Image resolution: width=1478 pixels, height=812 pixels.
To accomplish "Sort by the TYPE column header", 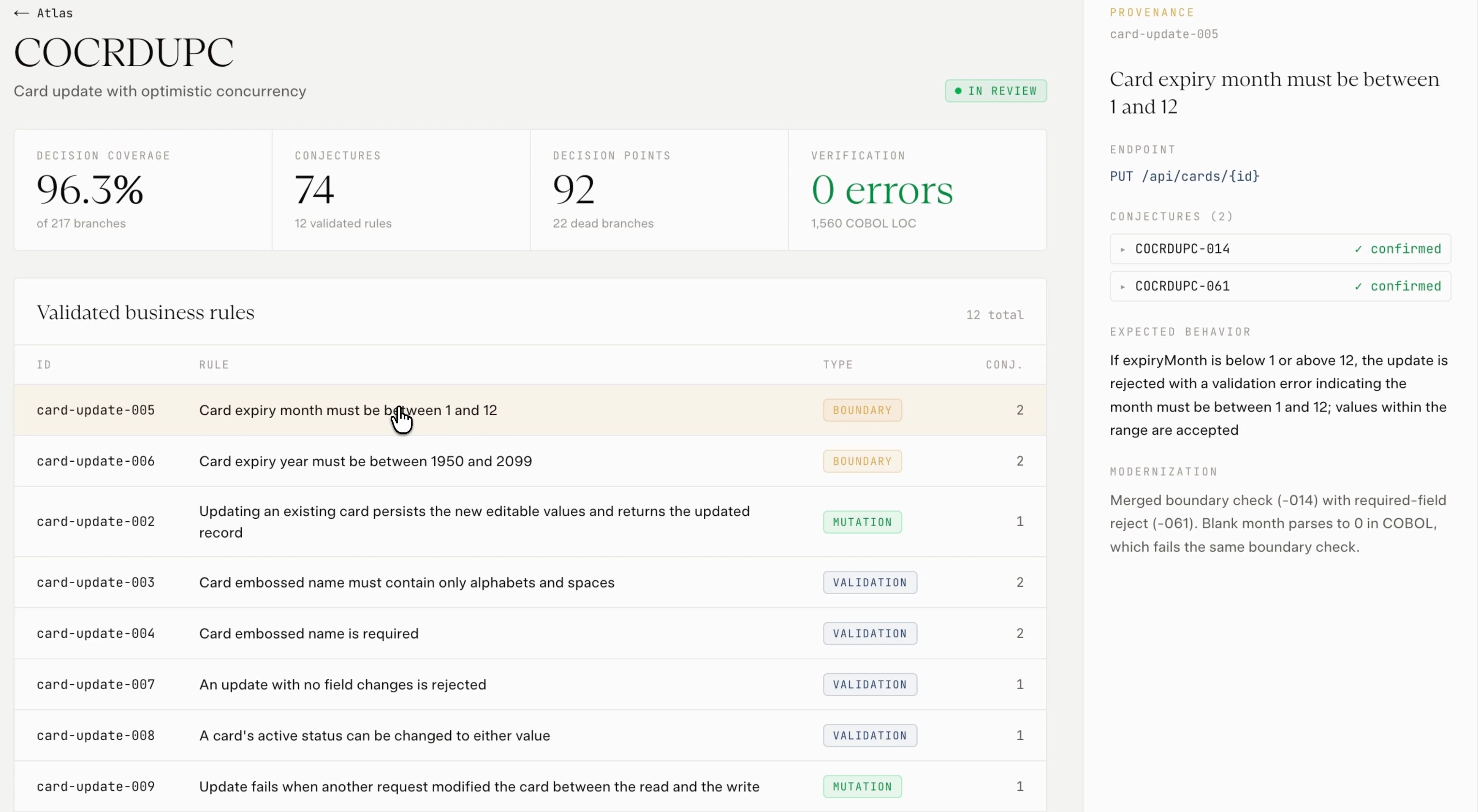I will [x=838, y=365].
